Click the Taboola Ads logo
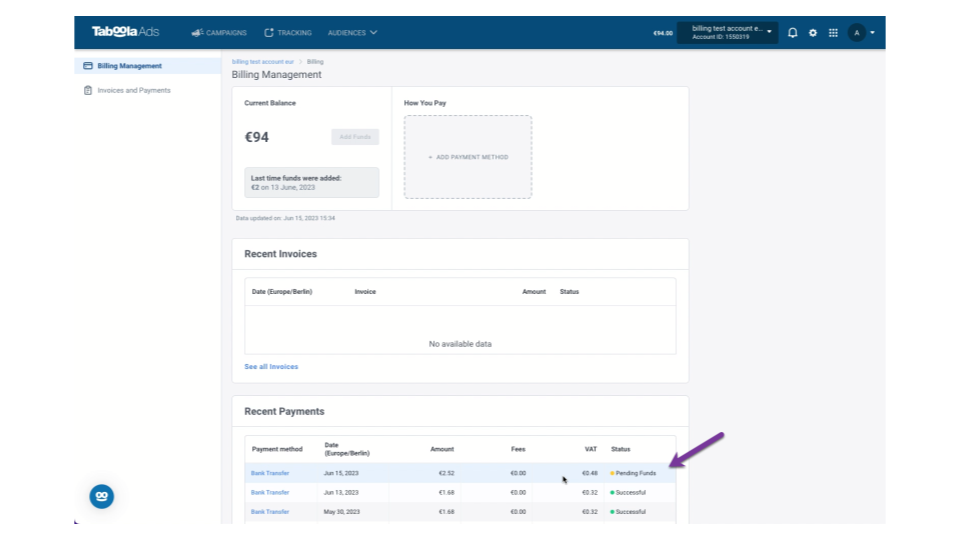960x540 pixels. 126,32
